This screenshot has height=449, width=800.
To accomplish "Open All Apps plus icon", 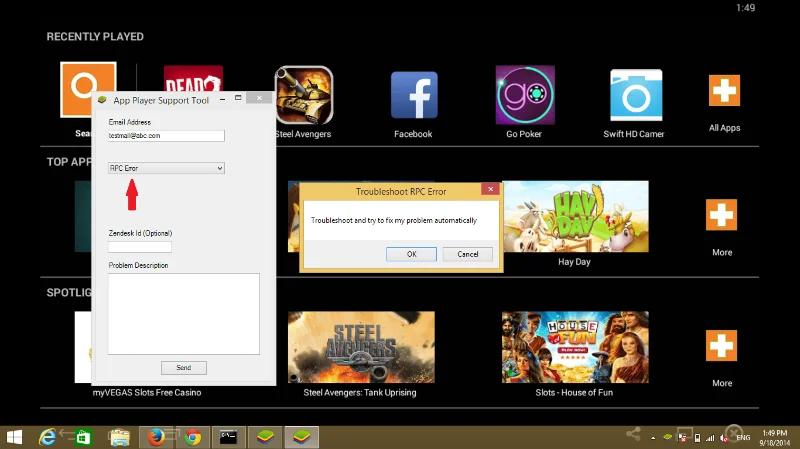I will pos(724,90).
